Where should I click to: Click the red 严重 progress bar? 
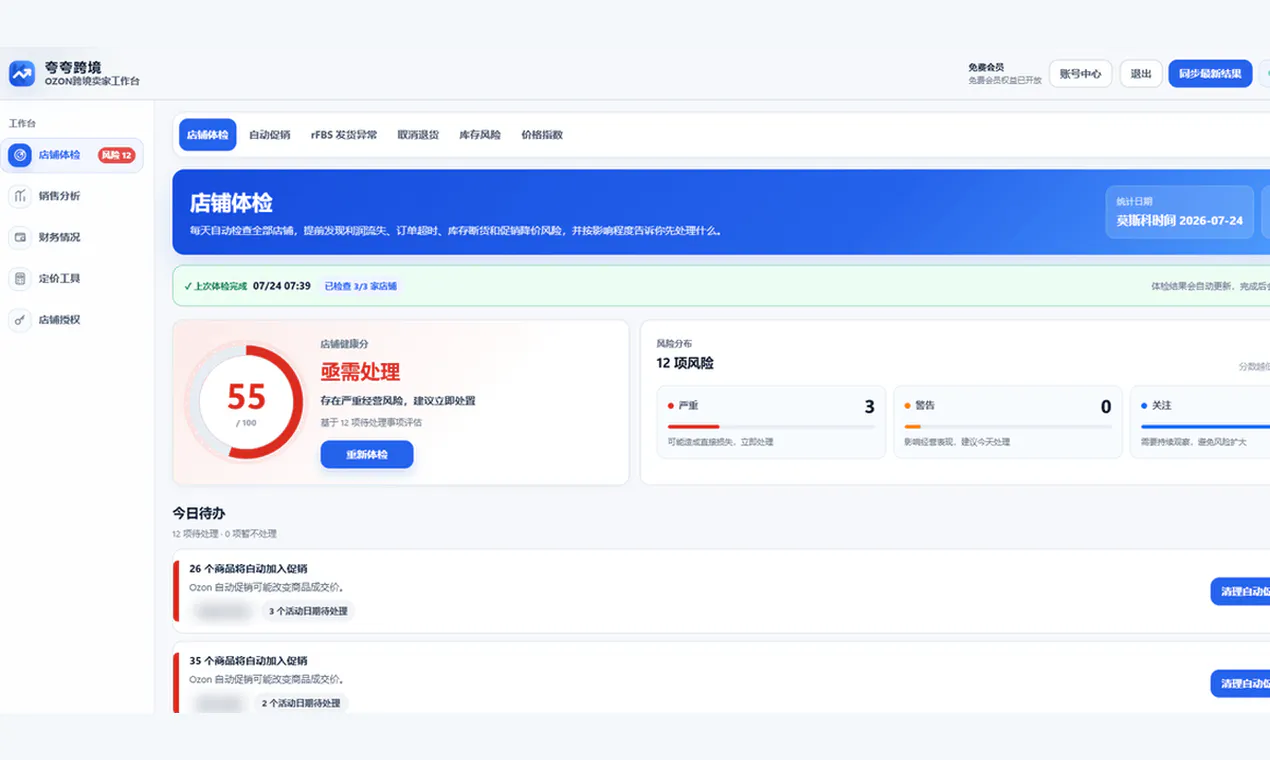(x=693, y=427)
